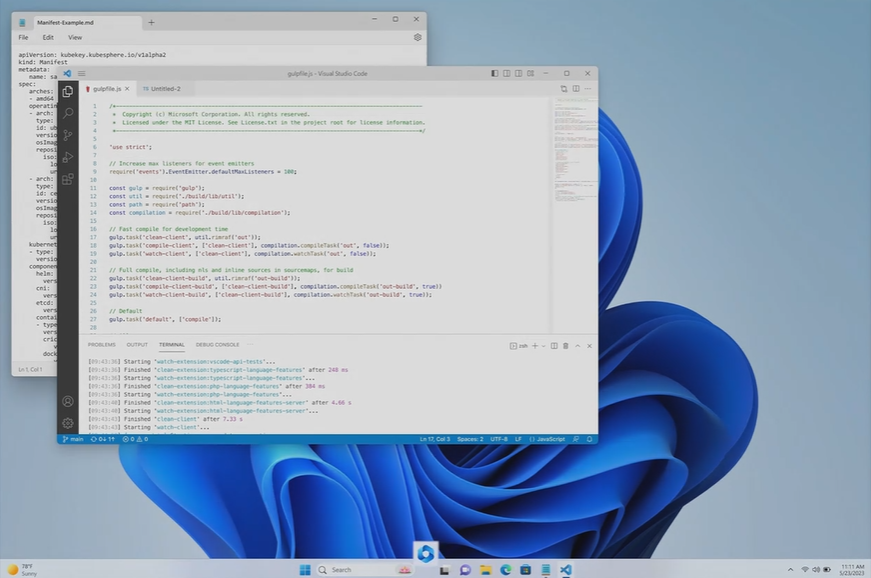Screen dimensions: 871x578
Task: Kill the terminal with trash icon
Action: tap(565, 346)
